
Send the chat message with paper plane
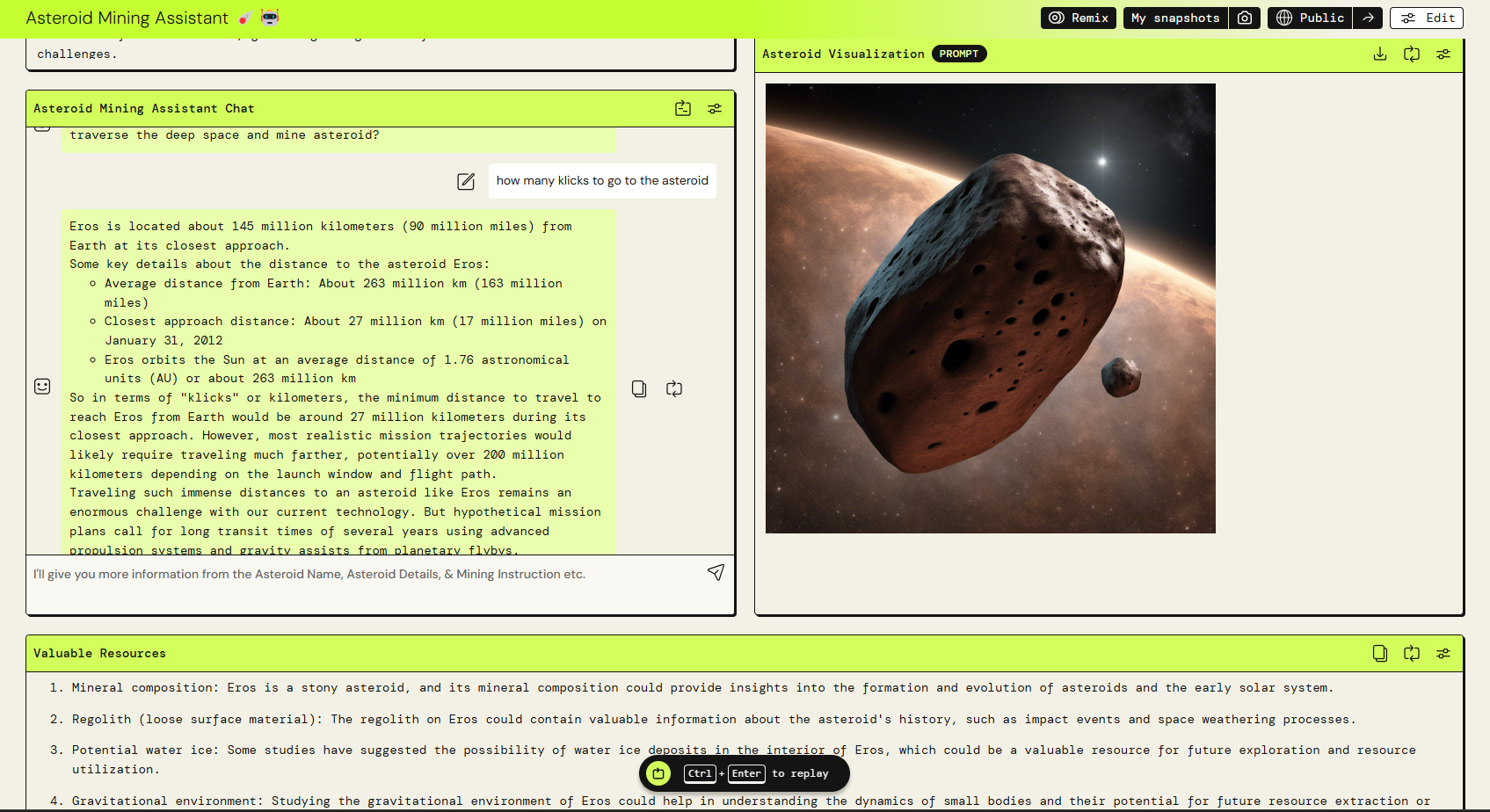[x=716, y=573]
